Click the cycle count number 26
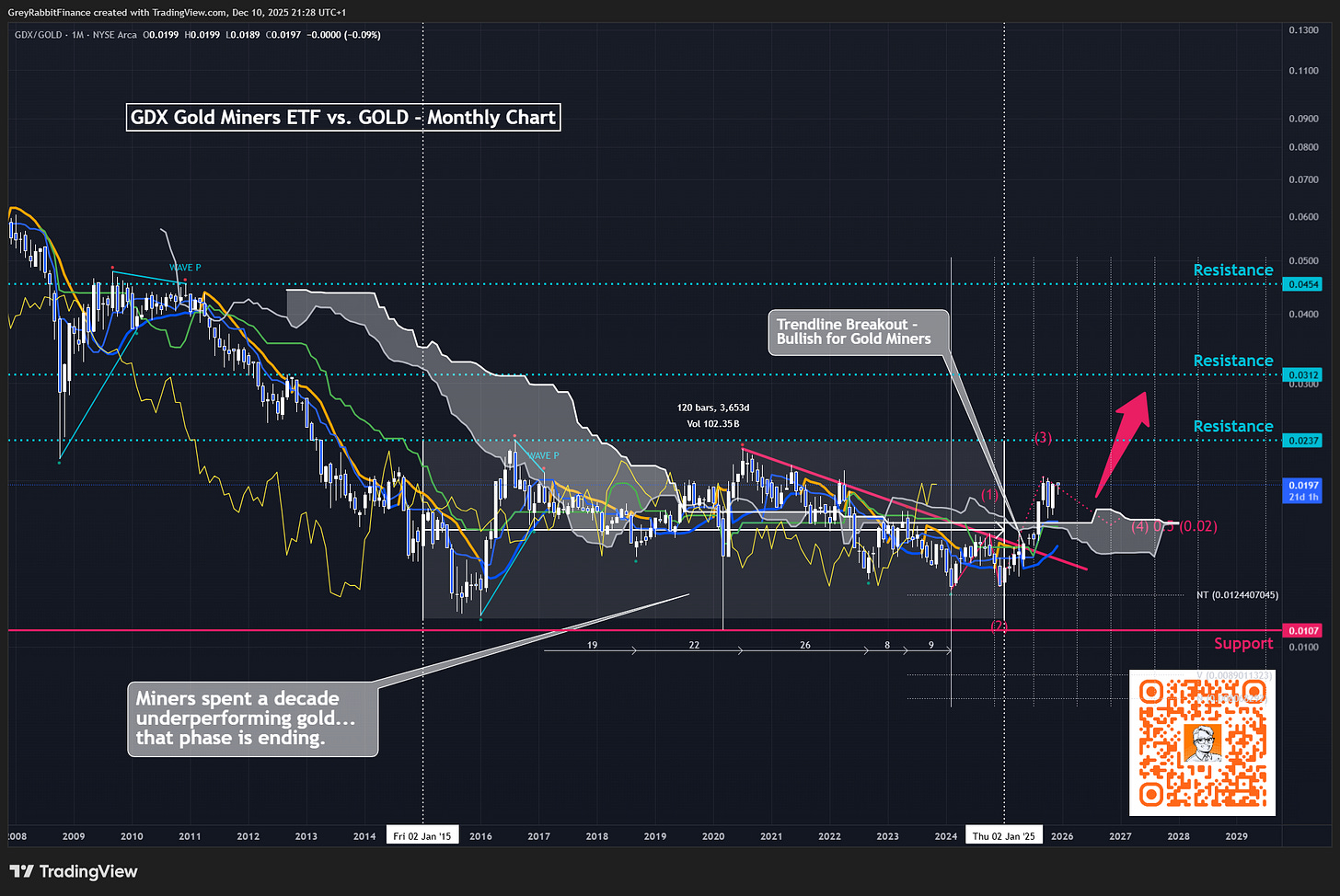This screenshot has width=1340, height=896. (x=805, y=645)
